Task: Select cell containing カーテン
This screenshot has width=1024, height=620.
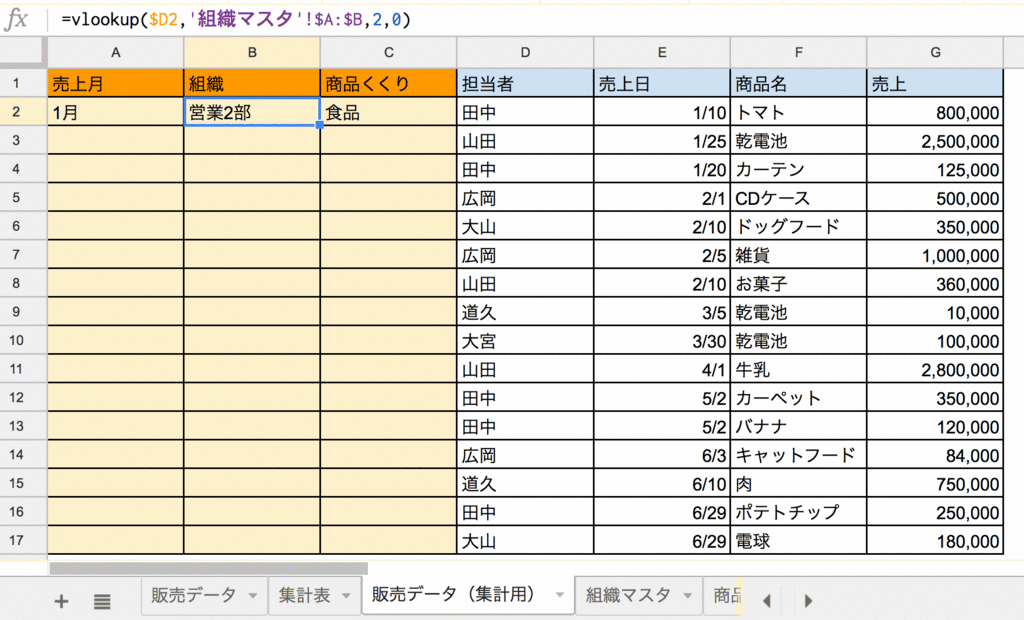Action: point(798,169)
